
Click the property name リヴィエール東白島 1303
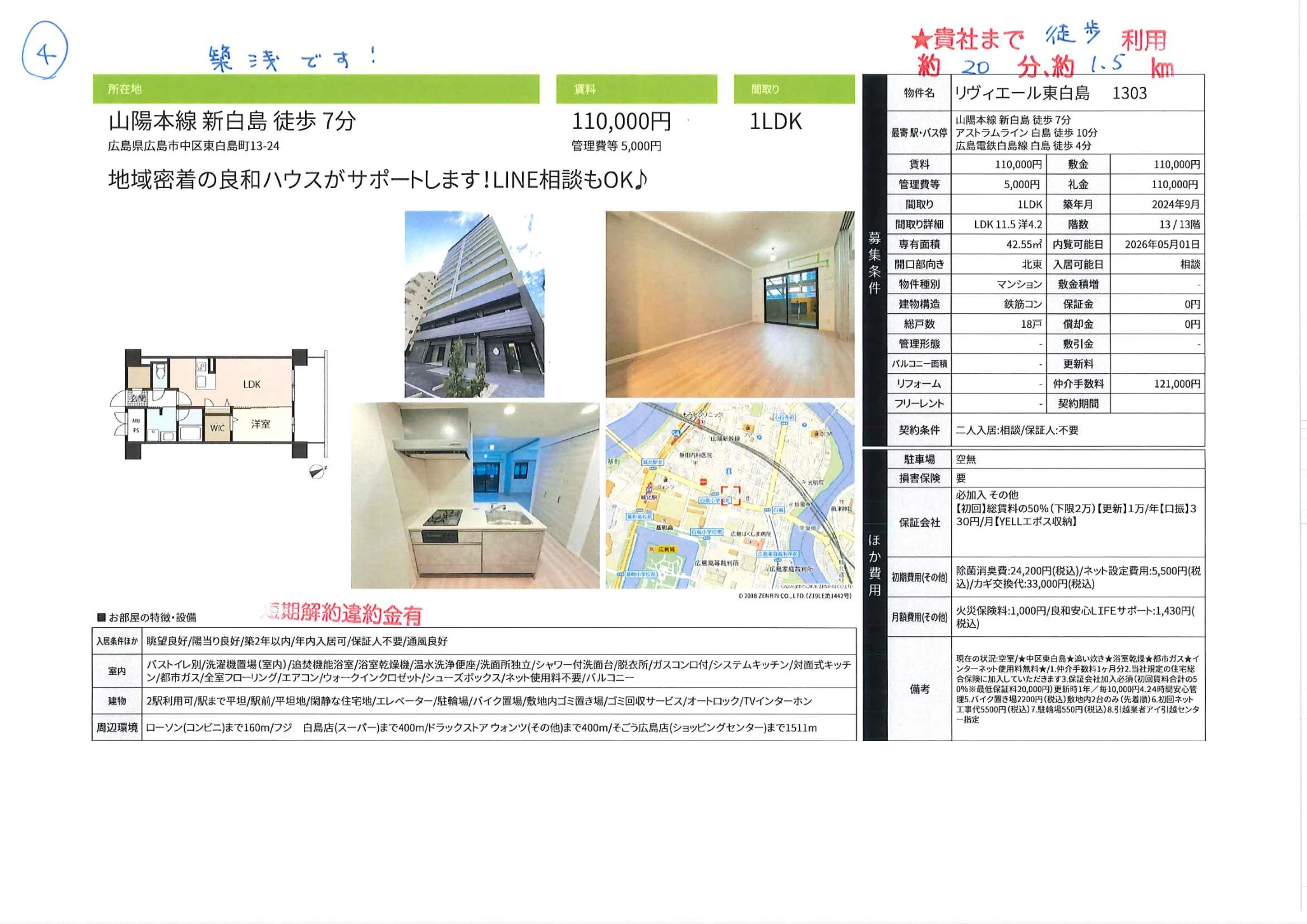click(1050, 93)
